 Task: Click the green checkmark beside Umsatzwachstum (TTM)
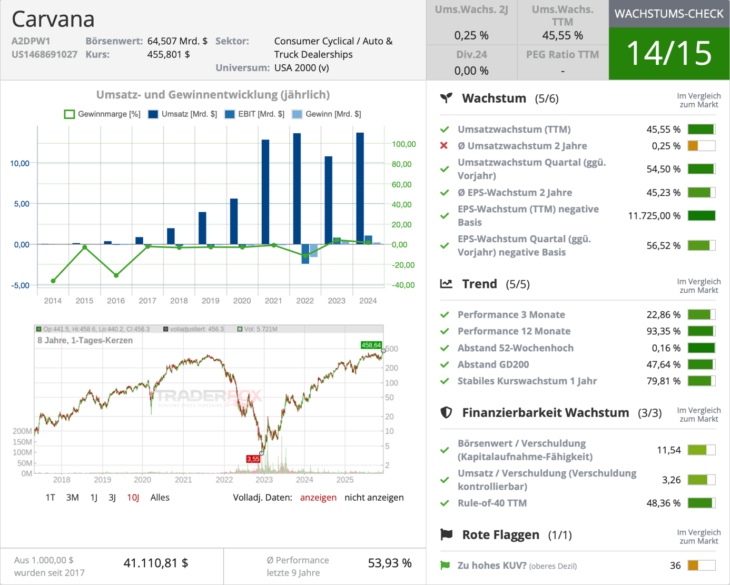pos(444,129)
